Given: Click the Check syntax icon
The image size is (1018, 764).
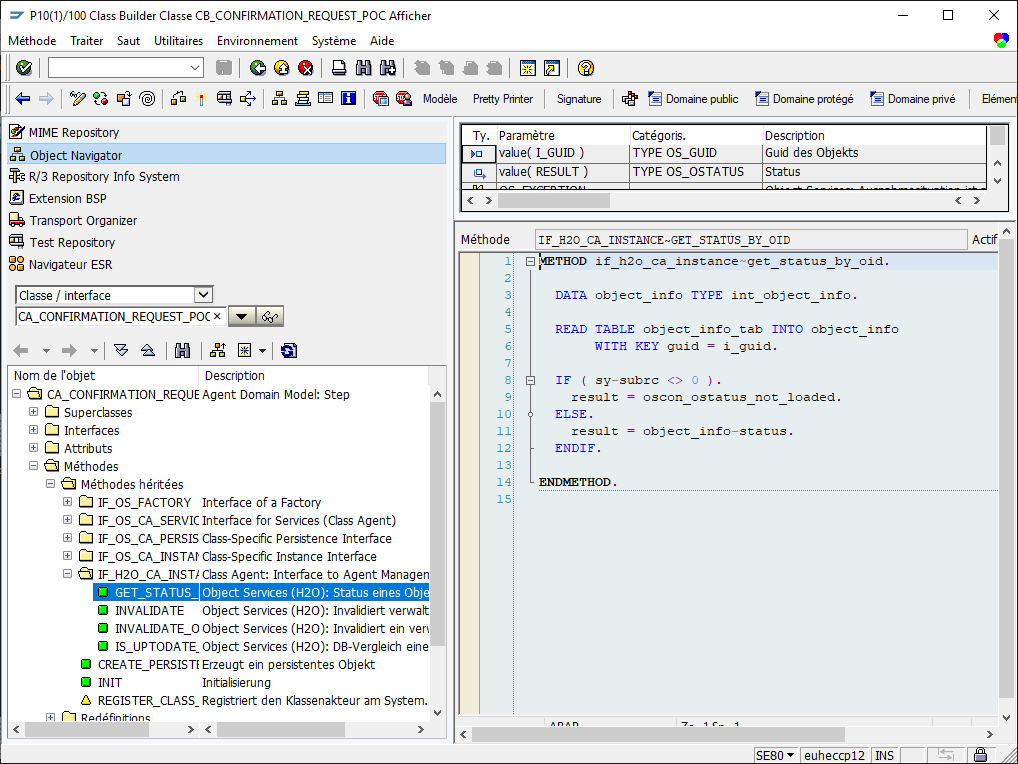Looking at the screenshot, I should (x=179, y=99).
